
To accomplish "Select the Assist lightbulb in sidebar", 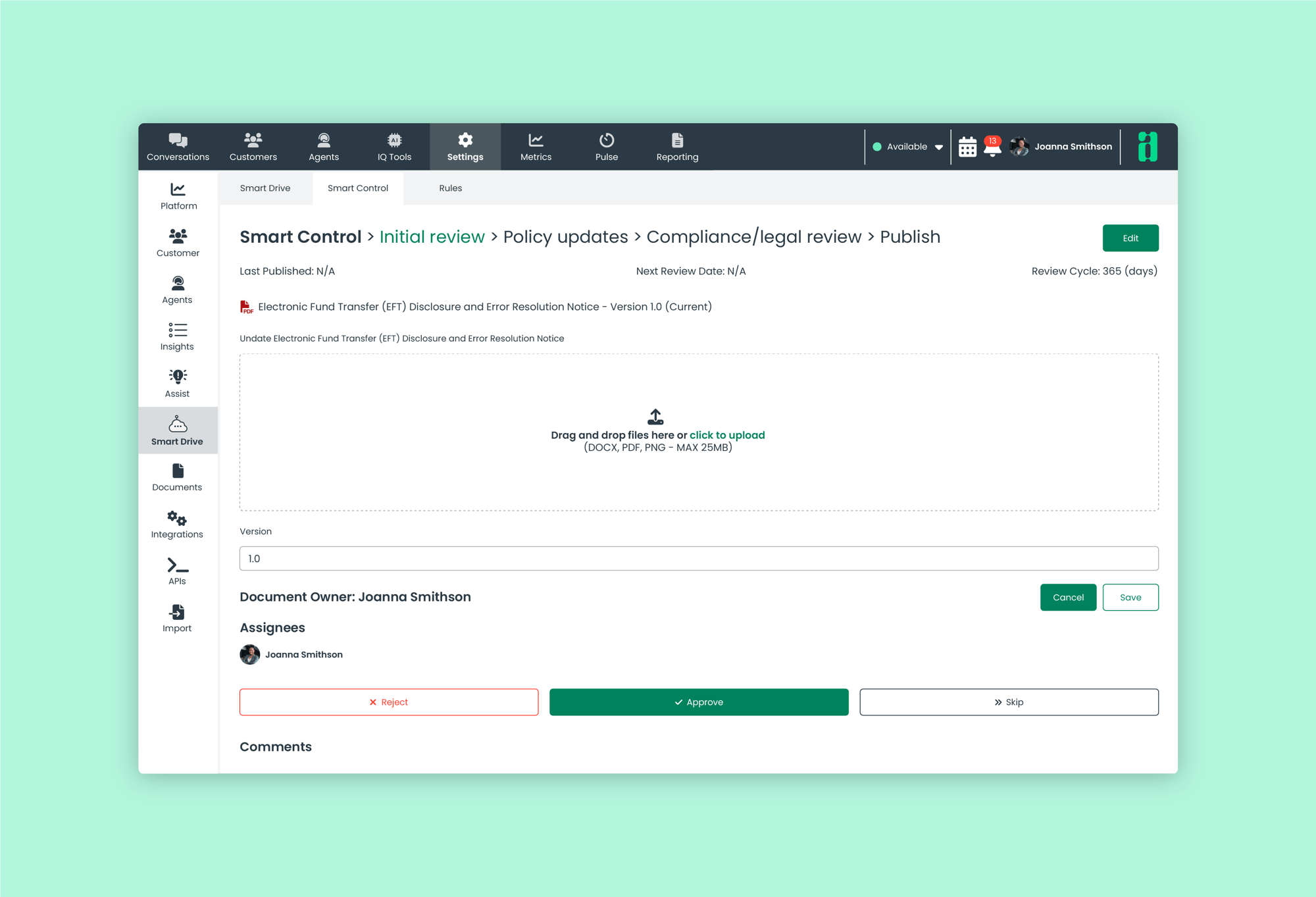I will [x=177, y=383].
